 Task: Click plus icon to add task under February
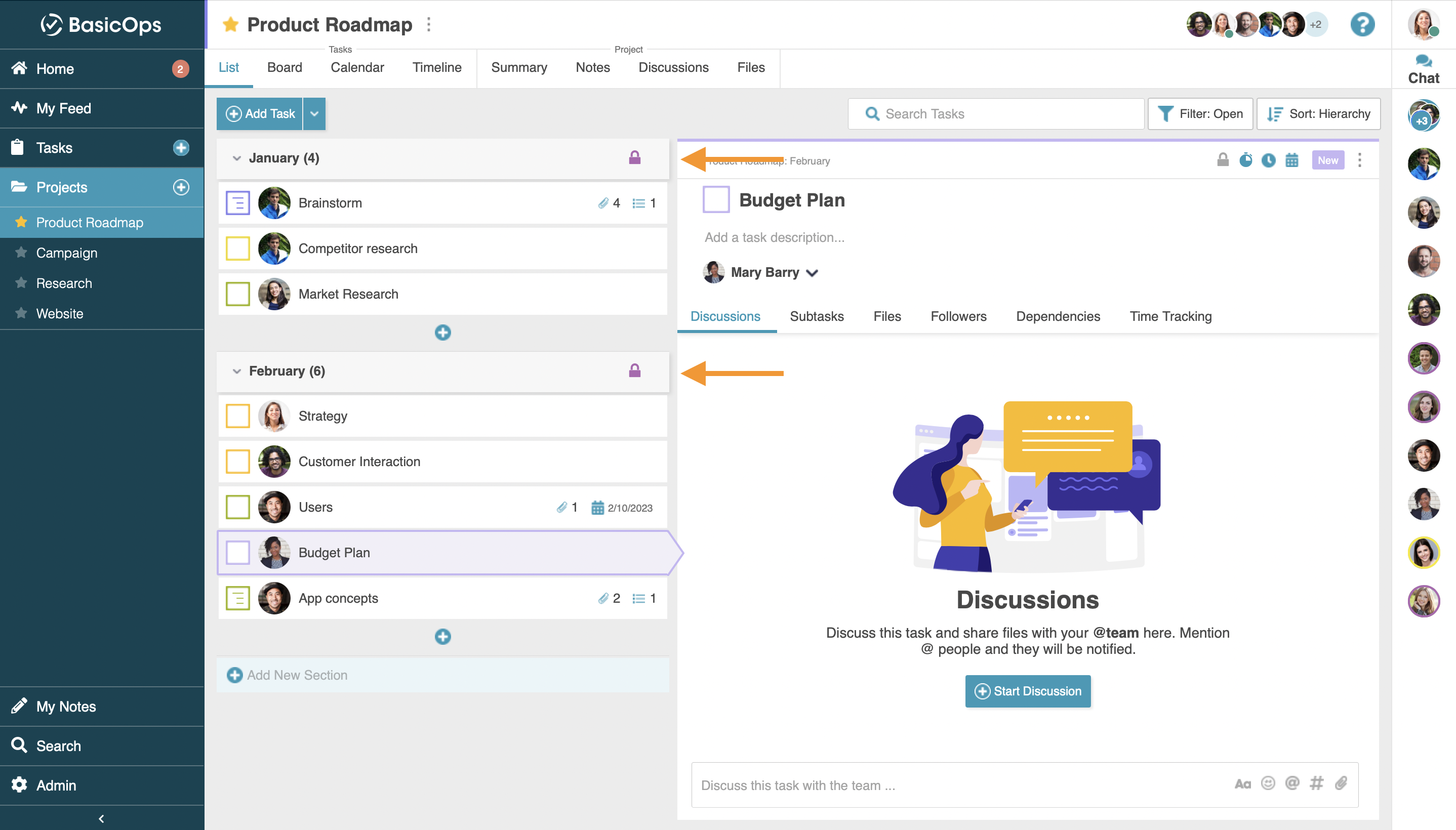pos(442,636)
